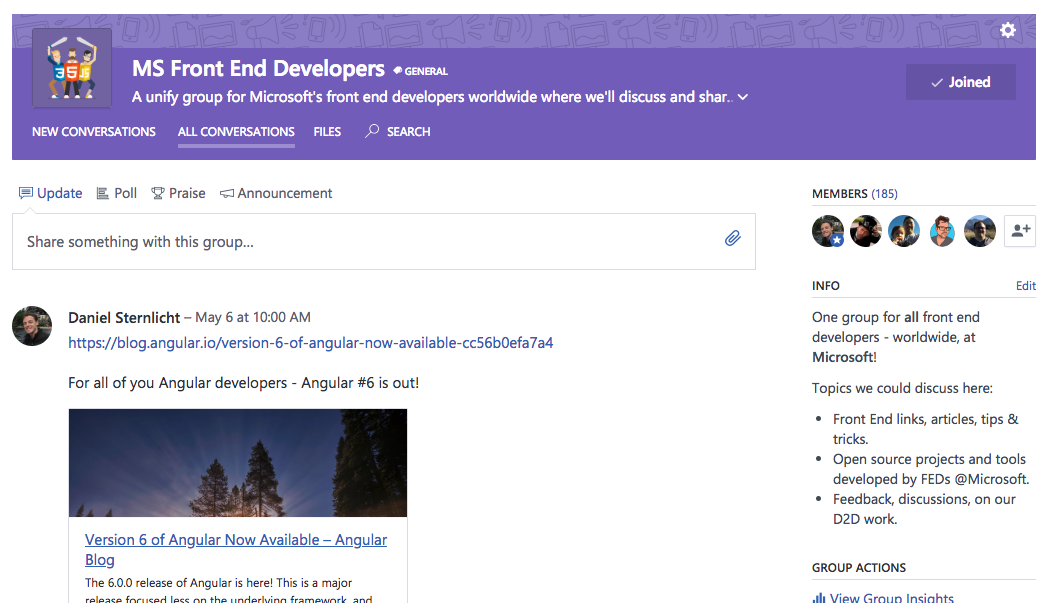Open group settings gear icon

point(1008,30)
